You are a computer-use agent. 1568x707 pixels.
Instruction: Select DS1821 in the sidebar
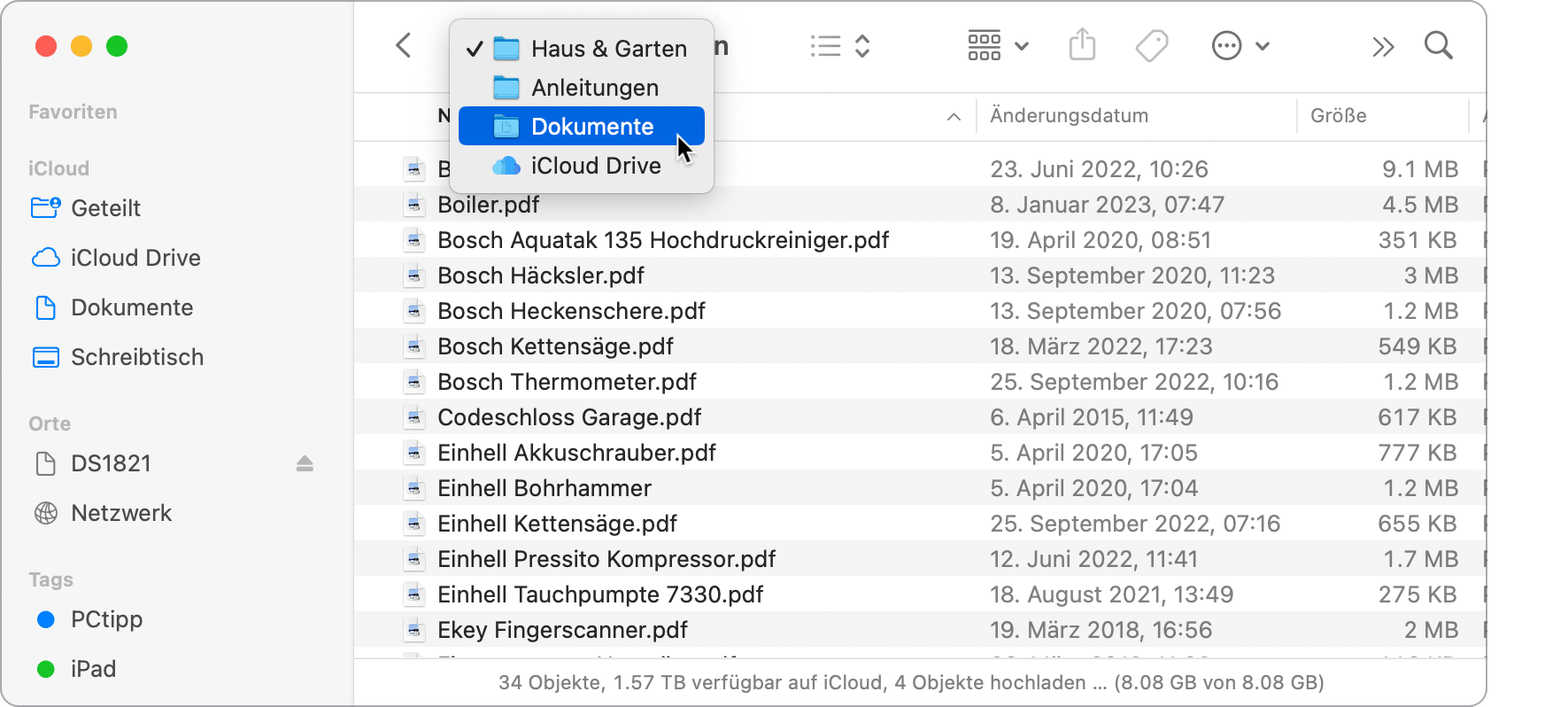(x=93, y=463)
